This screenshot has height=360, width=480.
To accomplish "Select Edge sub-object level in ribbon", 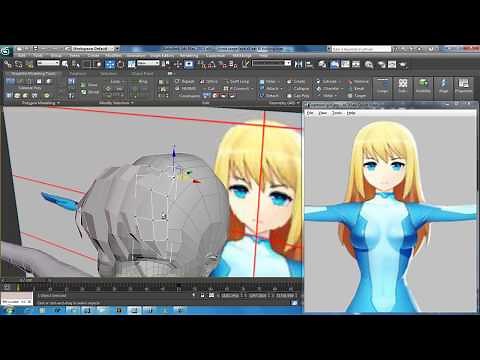I will coord(20,81).
